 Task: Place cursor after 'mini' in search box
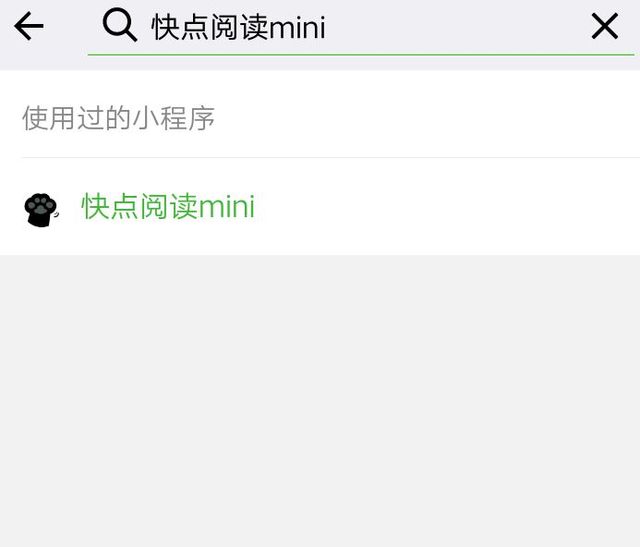point(327,27)
